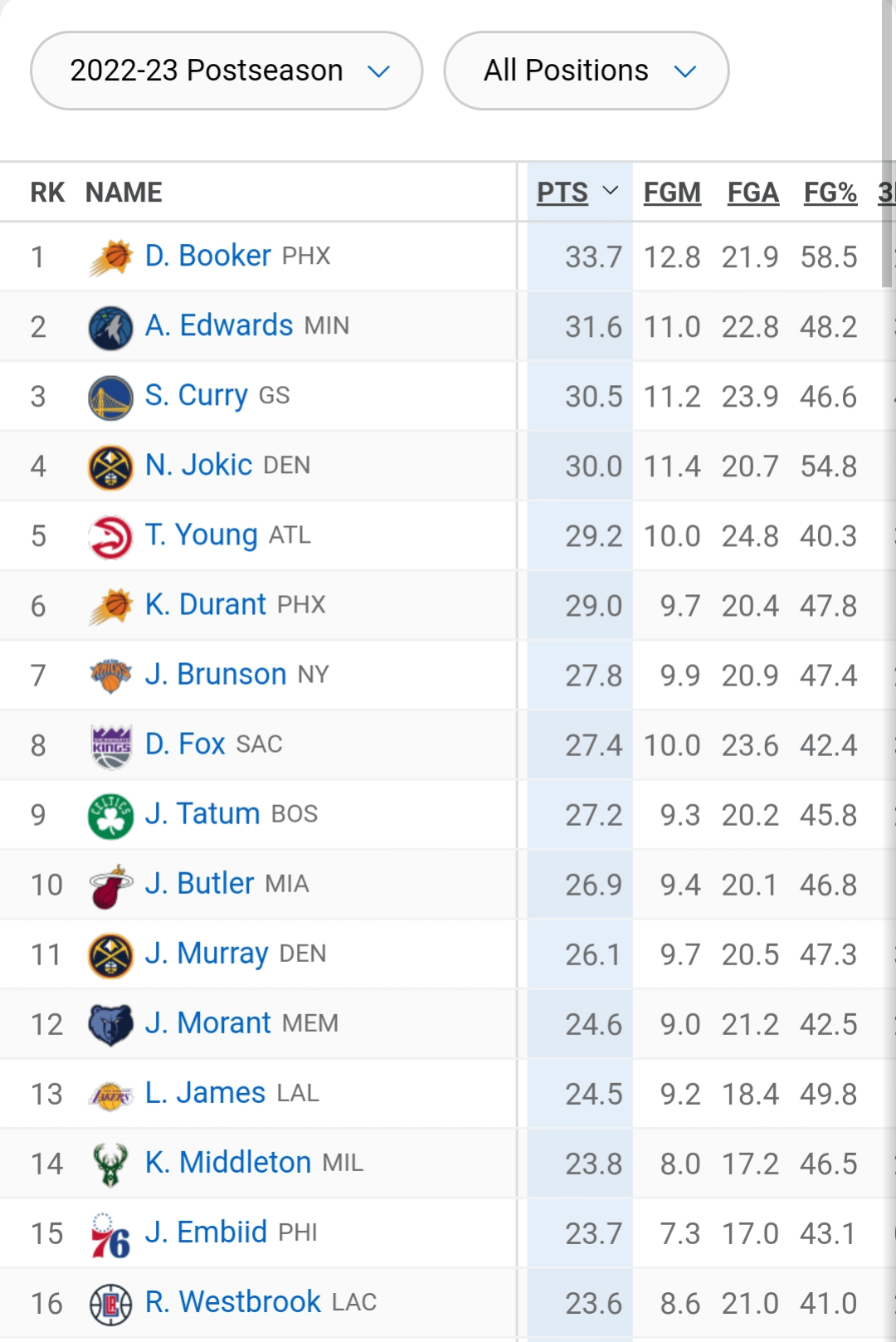Click the Warriors logo beside S. Curry
Viewport: 896px width, 1342px height.
click(x=110, y=397)
